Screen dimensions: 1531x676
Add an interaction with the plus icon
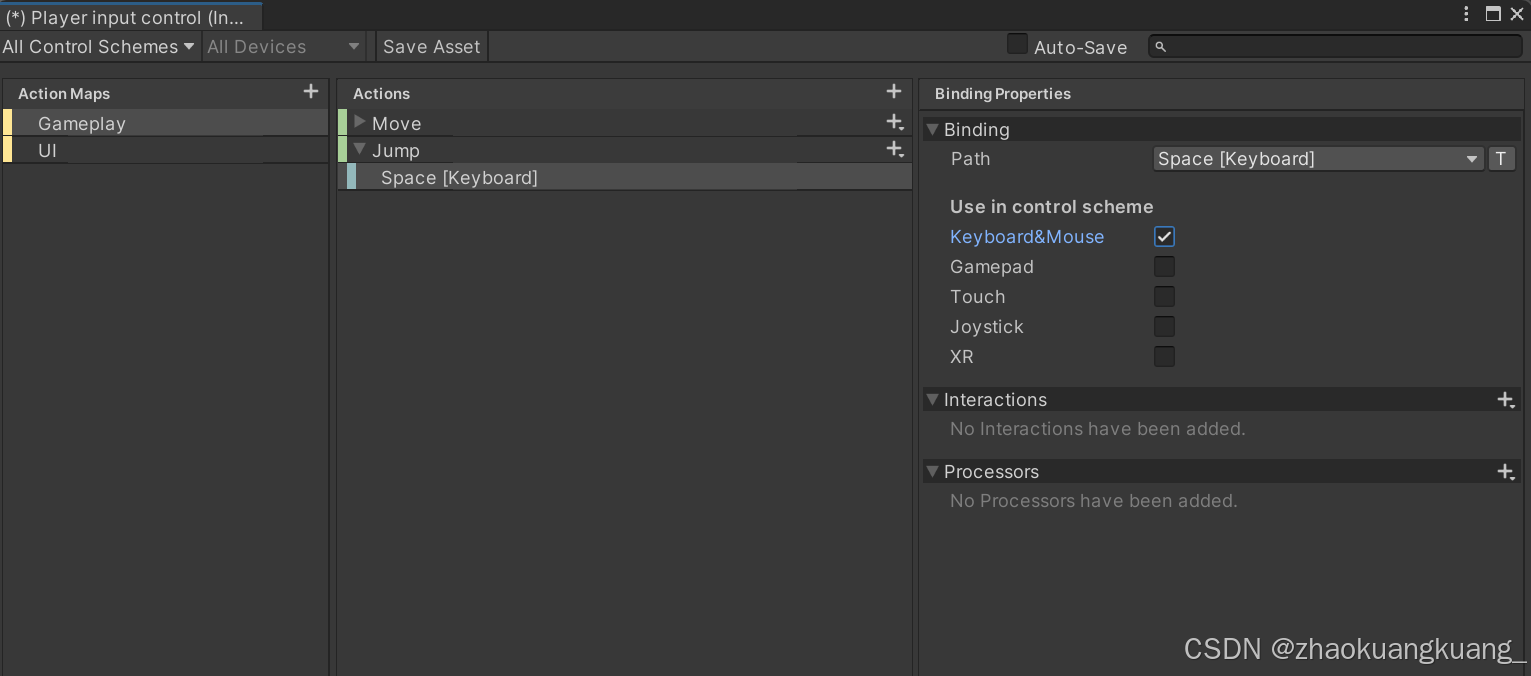coord(1506,400)
